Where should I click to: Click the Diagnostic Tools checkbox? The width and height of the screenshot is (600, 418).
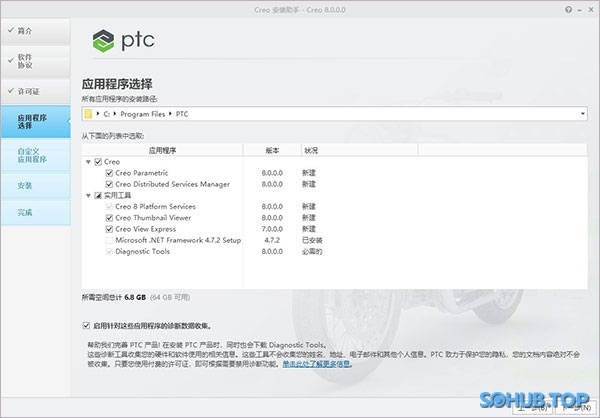click(x=109, y=251)
